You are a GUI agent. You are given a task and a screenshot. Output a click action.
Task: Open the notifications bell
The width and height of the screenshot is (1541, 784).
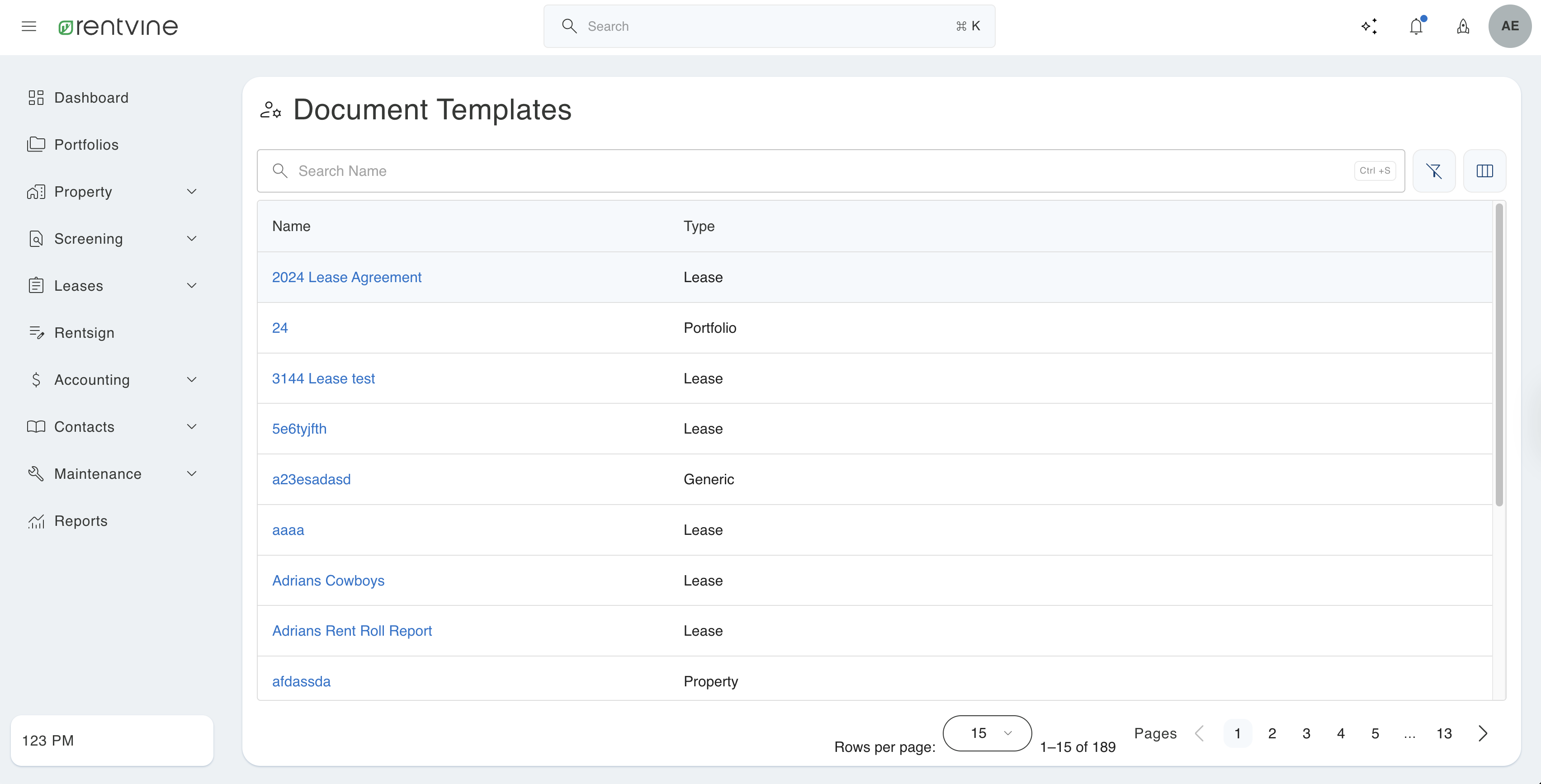[1416, 26]
